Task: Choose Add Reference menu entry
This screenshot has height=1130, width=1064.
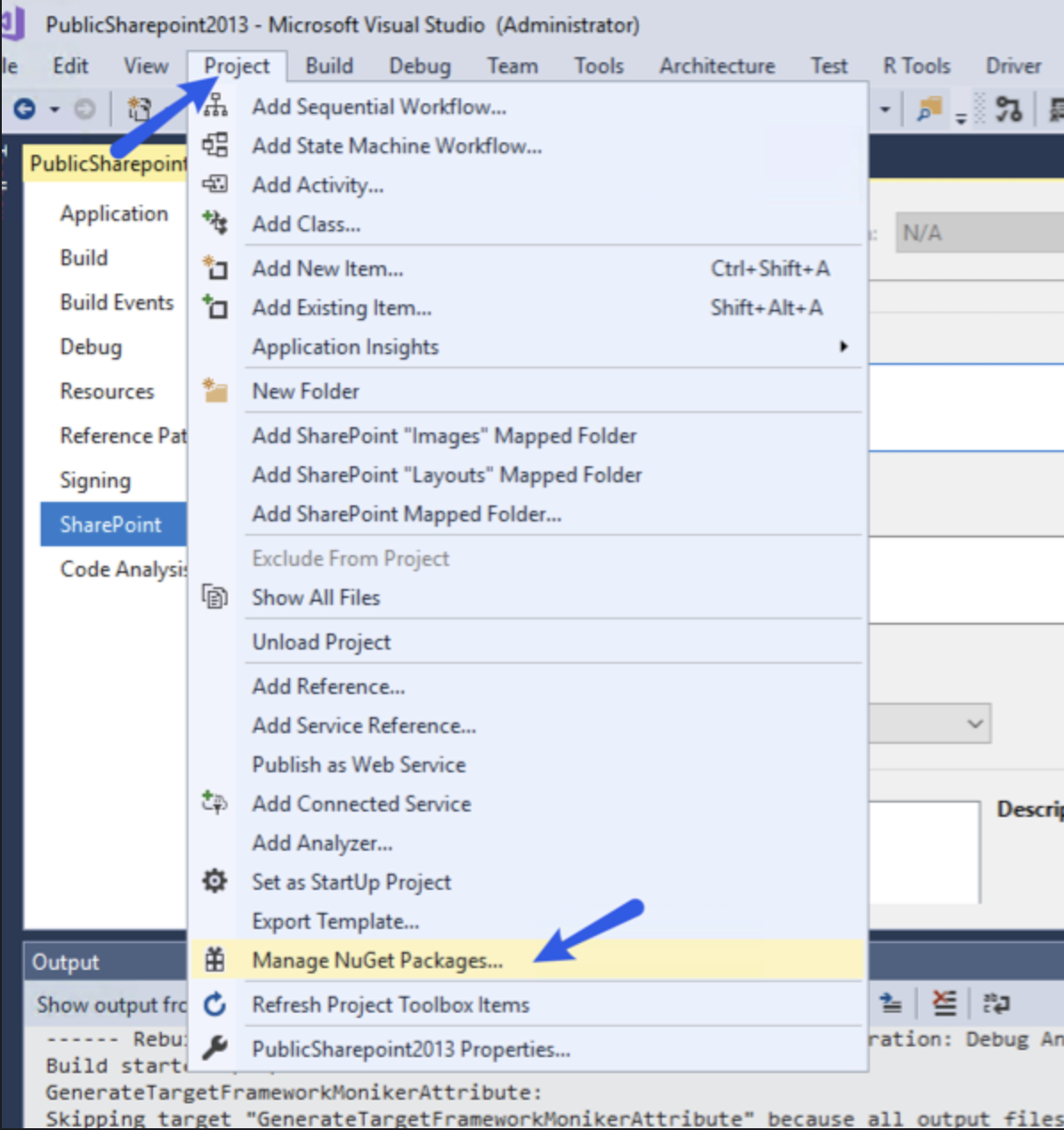Action: click(x=528, y=686)
